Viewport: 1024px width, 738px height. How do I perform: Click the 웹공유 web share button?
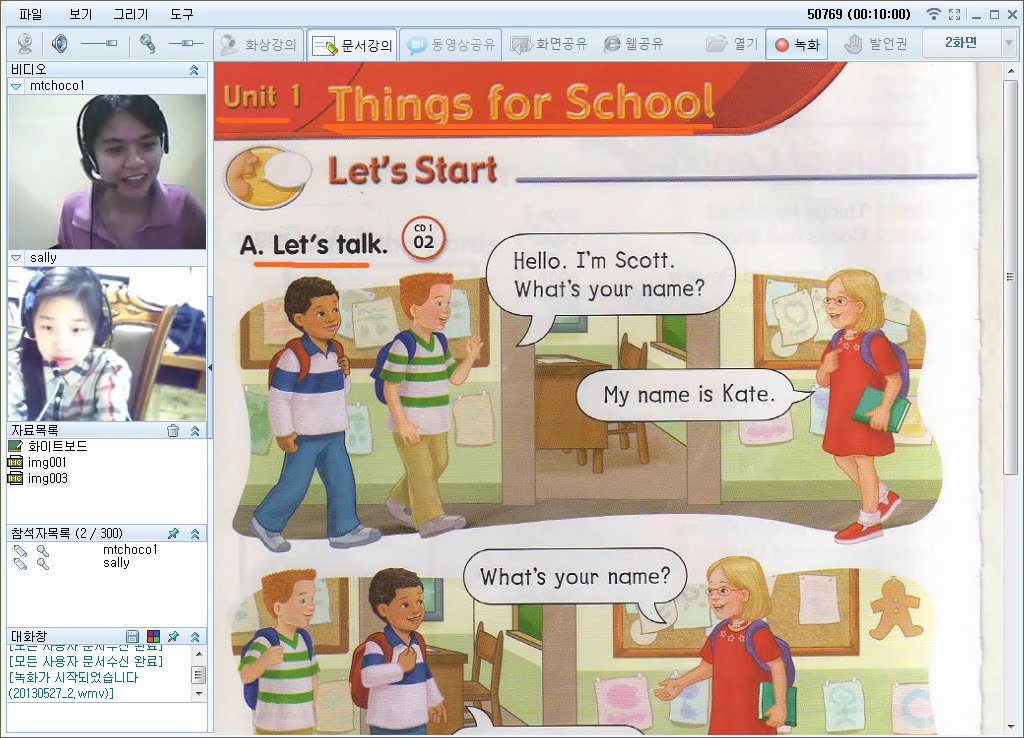[x=633, y=44]
